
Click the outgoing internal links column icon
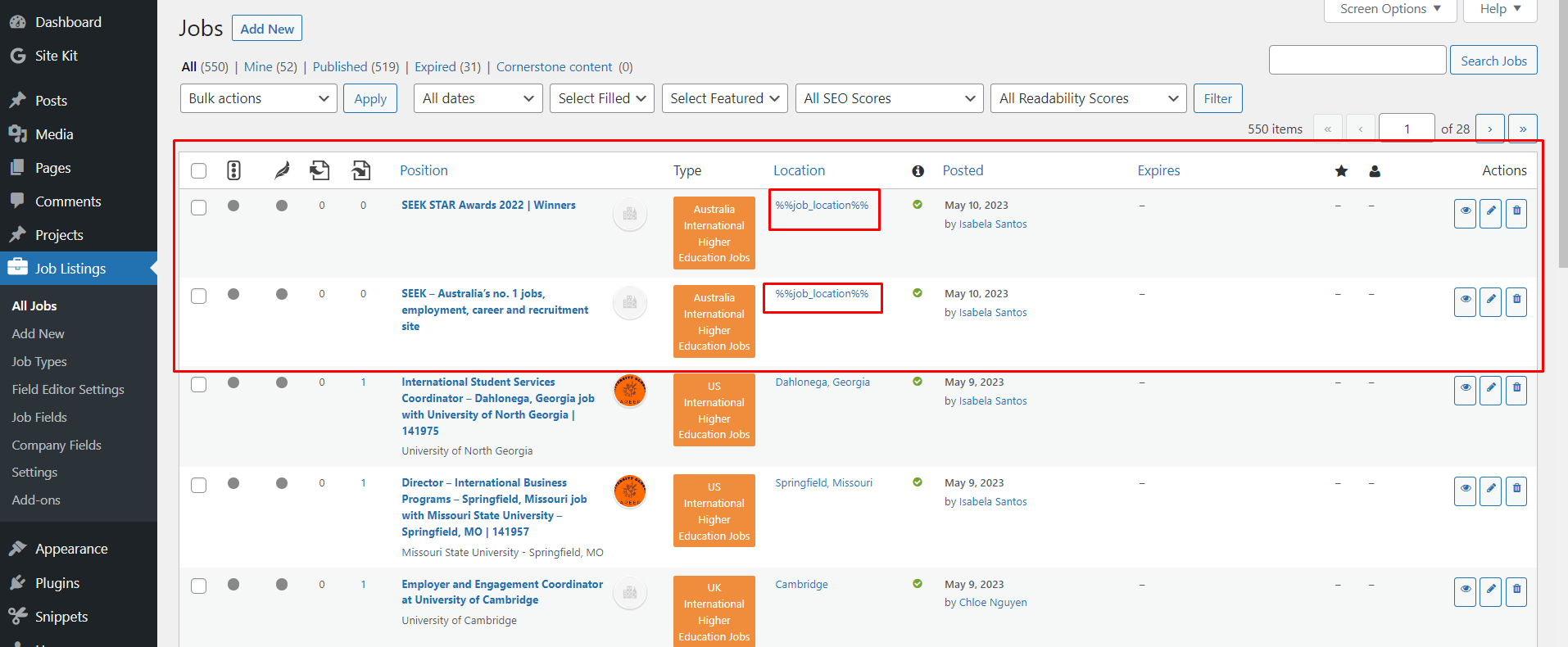(319, 170)
